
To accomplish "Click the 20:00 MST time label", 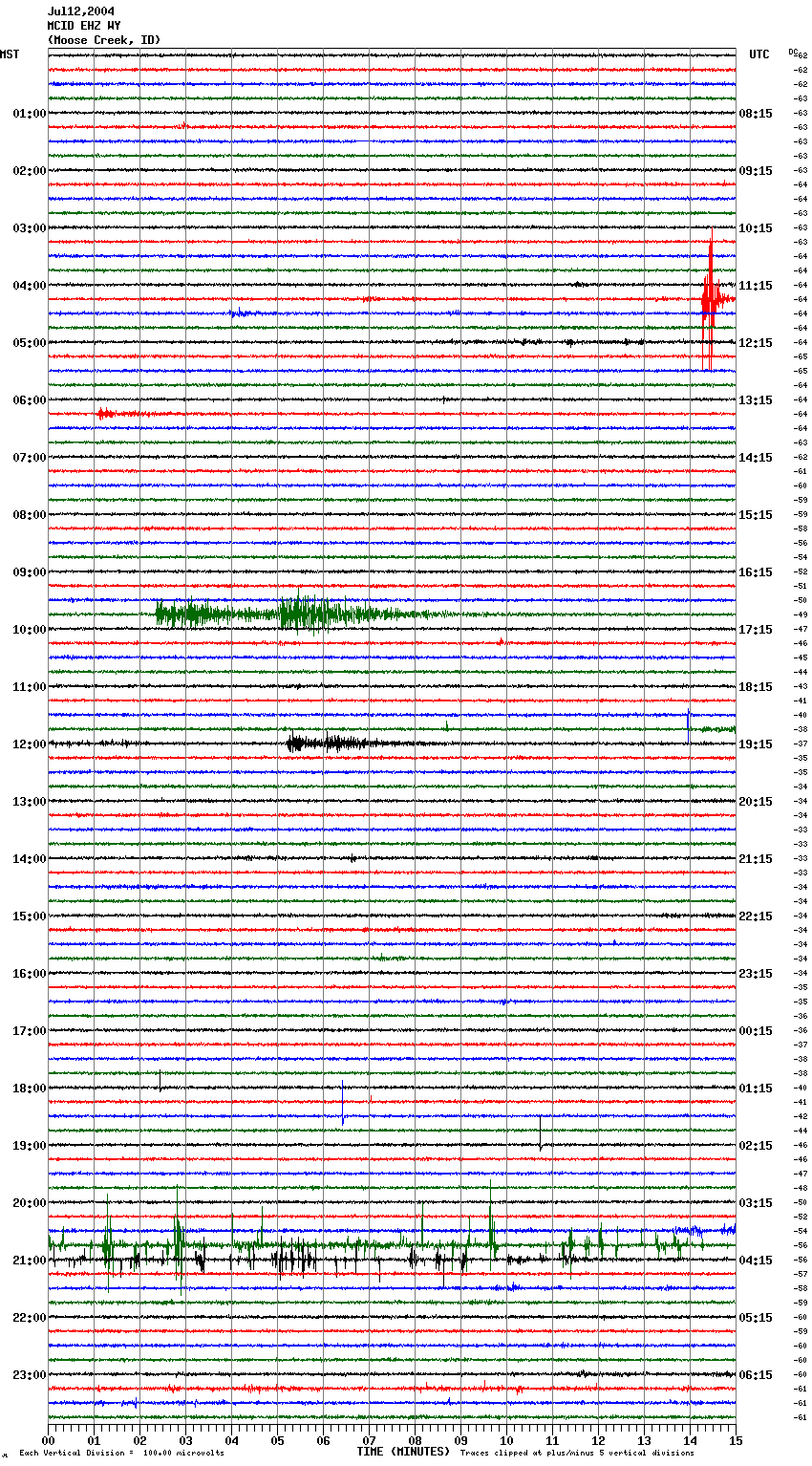I will click(30, 1203).
